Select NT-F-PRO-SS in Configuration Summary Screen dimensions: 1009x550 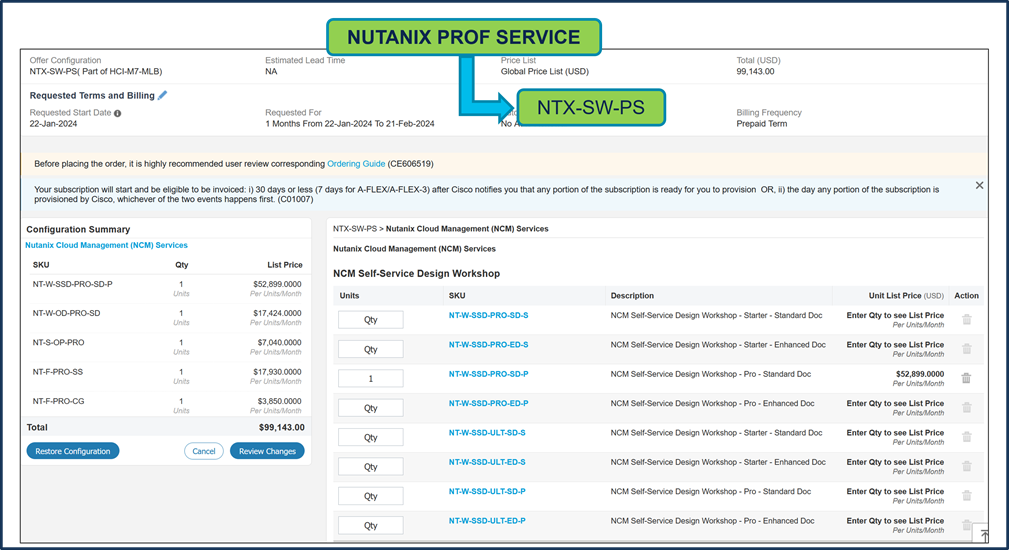[x=58, y=372]
